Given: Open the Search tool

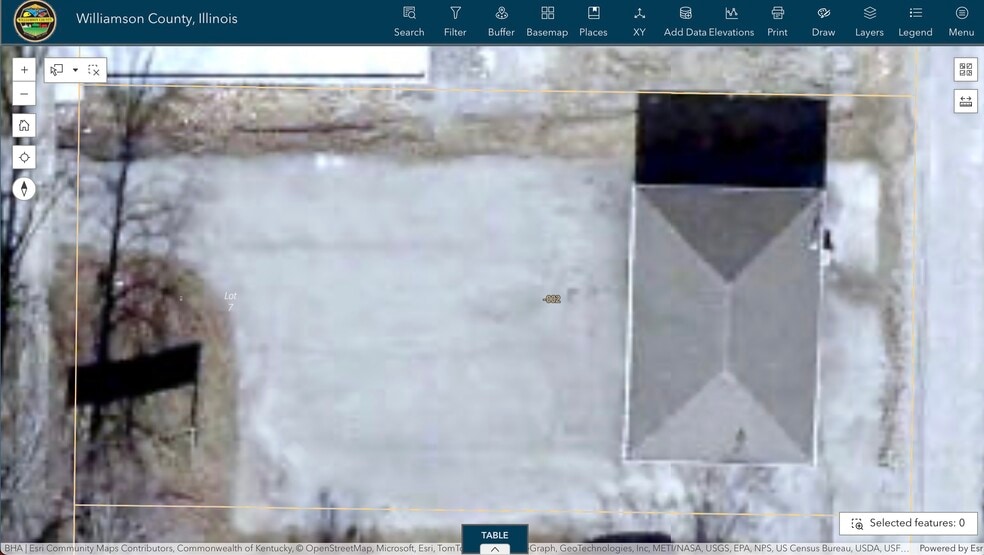Looking at the screenshot, I should click(409, 21).
